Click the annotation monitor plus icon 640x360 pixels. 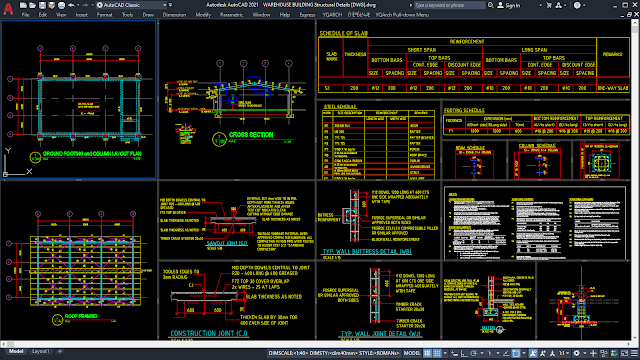(x=593, y=353)
